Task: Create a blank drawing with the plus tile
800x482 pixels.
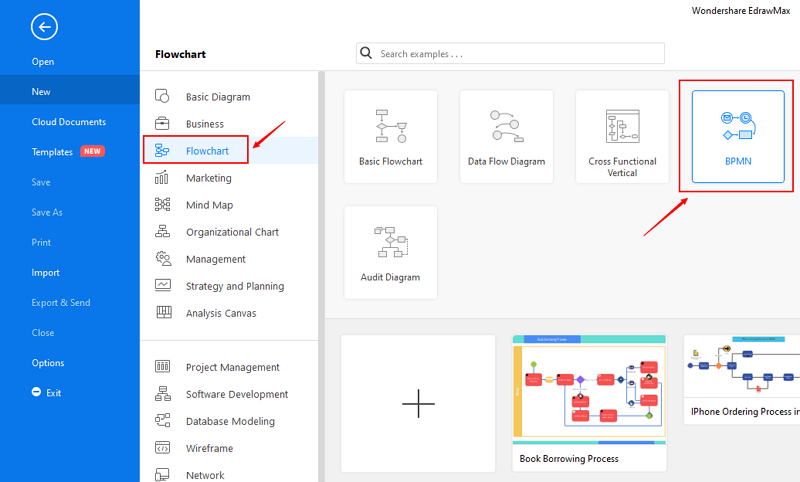Action: point(418,403)
